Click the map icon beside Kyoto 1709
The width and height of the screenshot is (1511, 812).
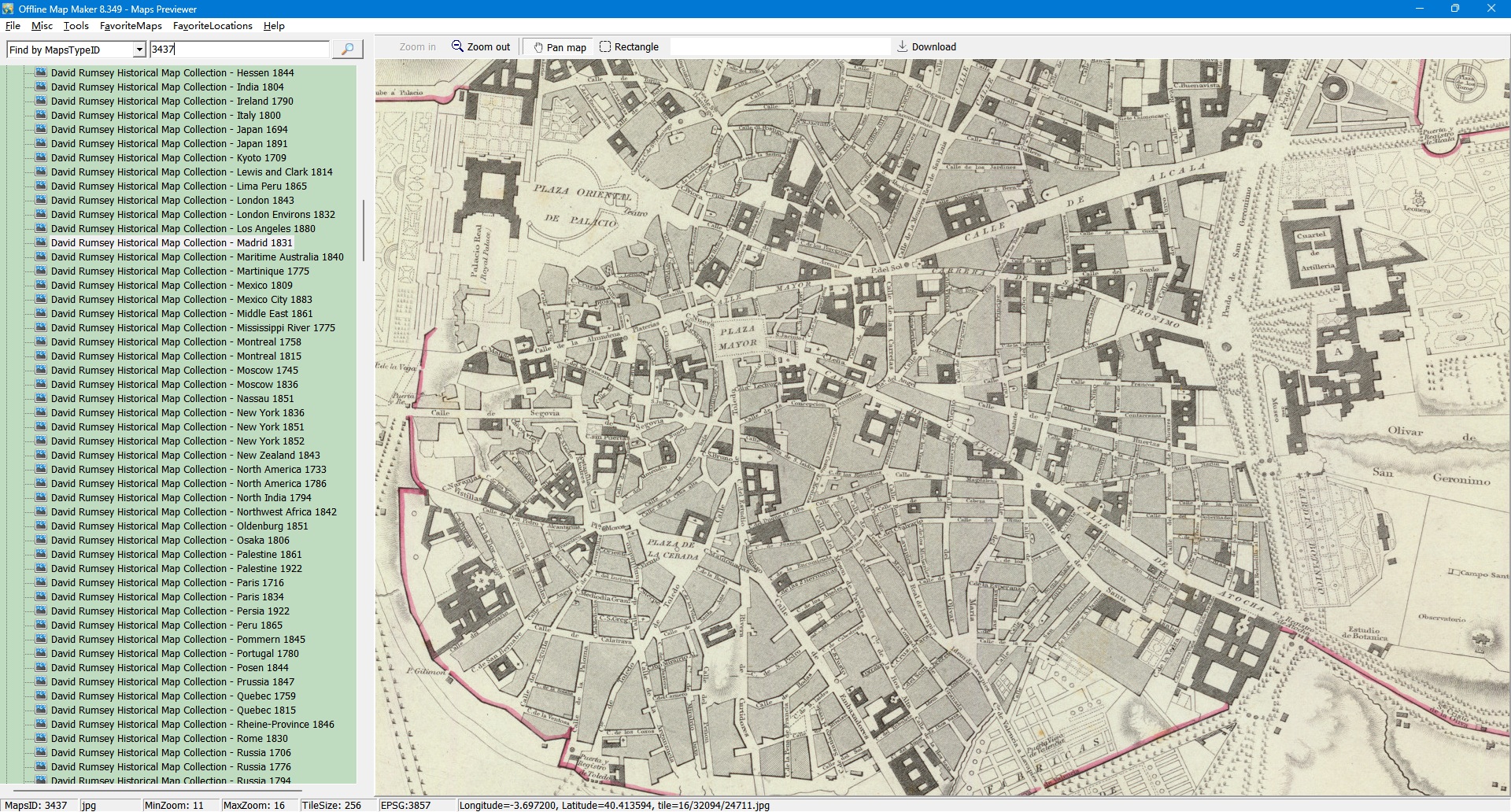point(41,157)
